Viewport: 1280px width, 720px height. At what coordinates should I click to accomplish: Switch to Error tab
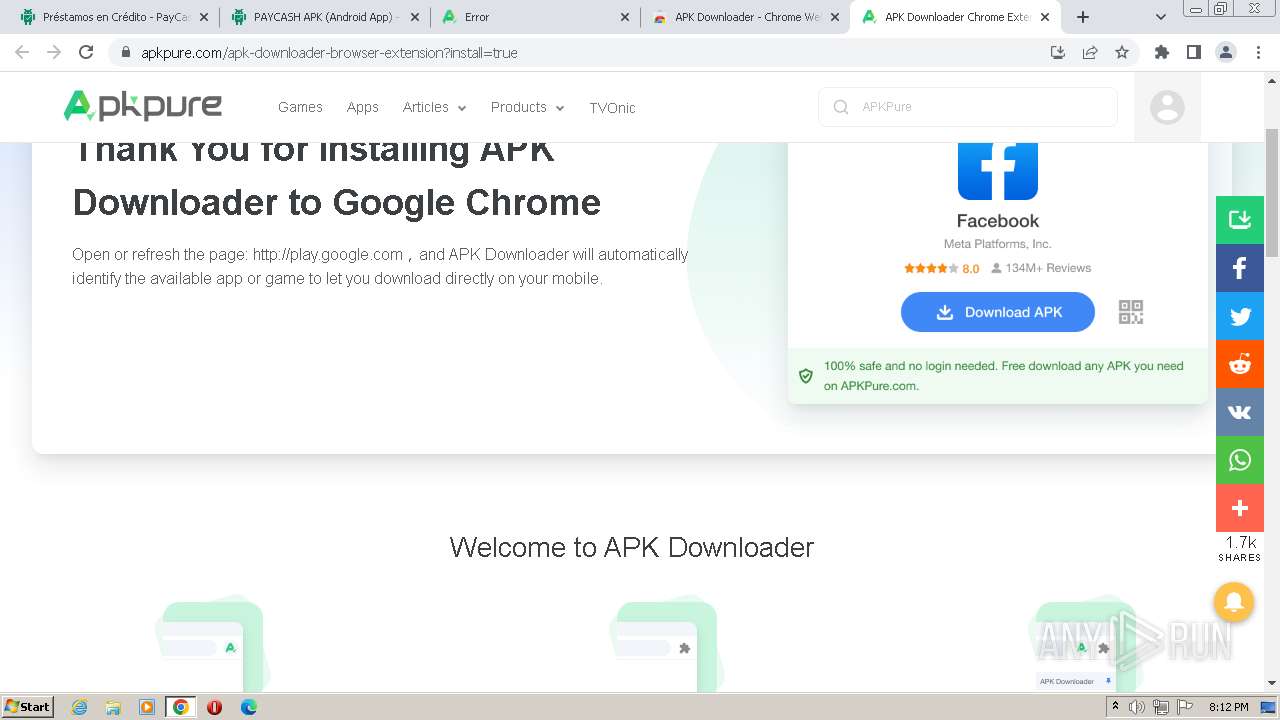point(535,17)
